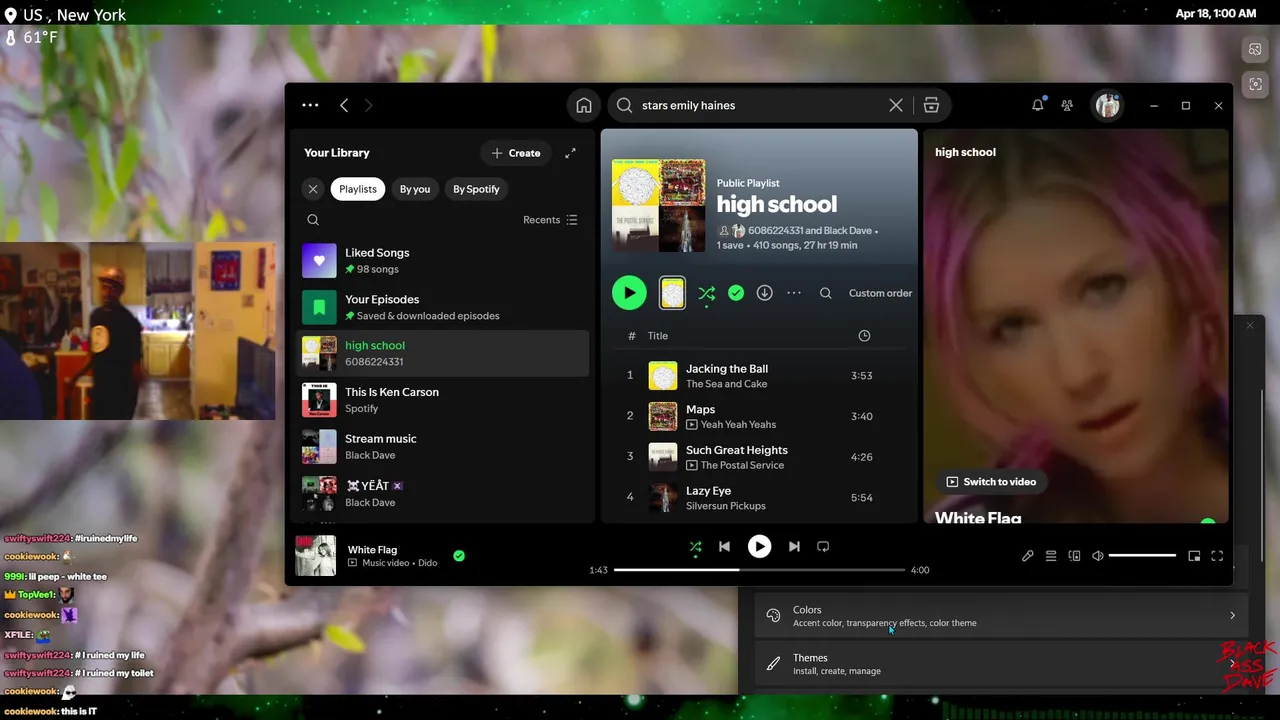Screen dimensions: 1280x720
Task: Sort by the duration clock column
Action: 864,336
